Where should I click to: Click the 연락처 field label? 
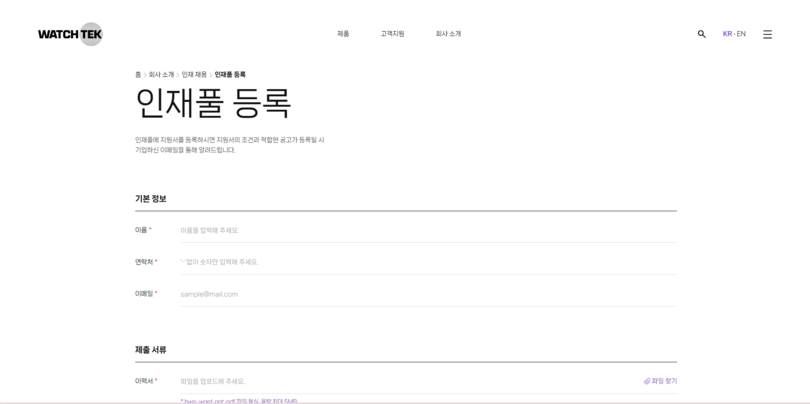point(146,262)
